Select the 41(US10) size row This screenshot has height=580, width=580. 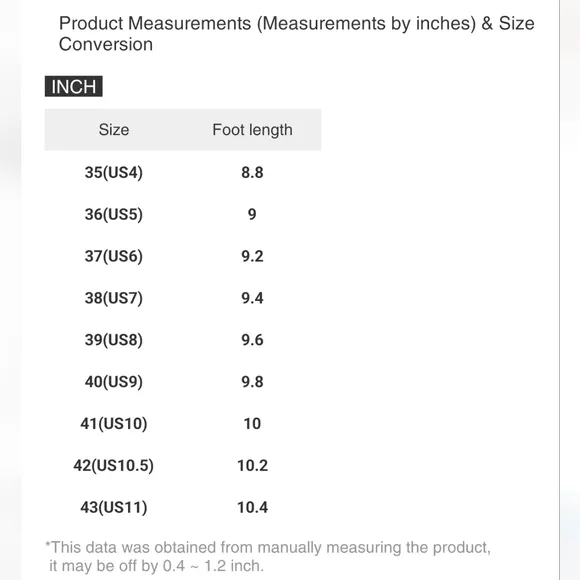(183, 423)
